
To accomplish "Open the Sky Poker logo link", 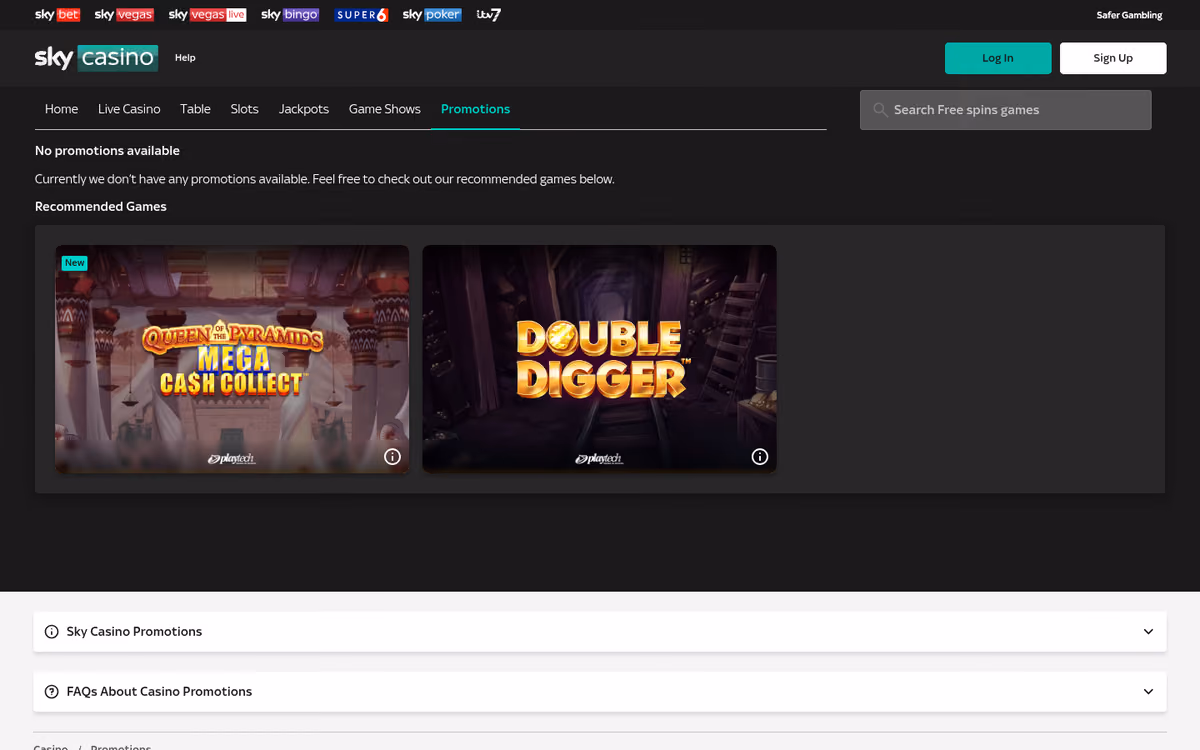I will pyautogui.click(x=432, y=15).
